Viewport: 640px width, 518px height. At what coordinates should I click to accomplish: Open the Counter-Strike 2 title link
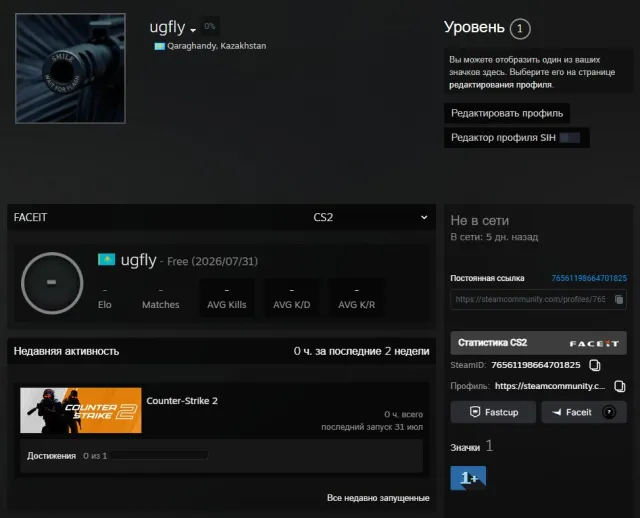point(182,401)
